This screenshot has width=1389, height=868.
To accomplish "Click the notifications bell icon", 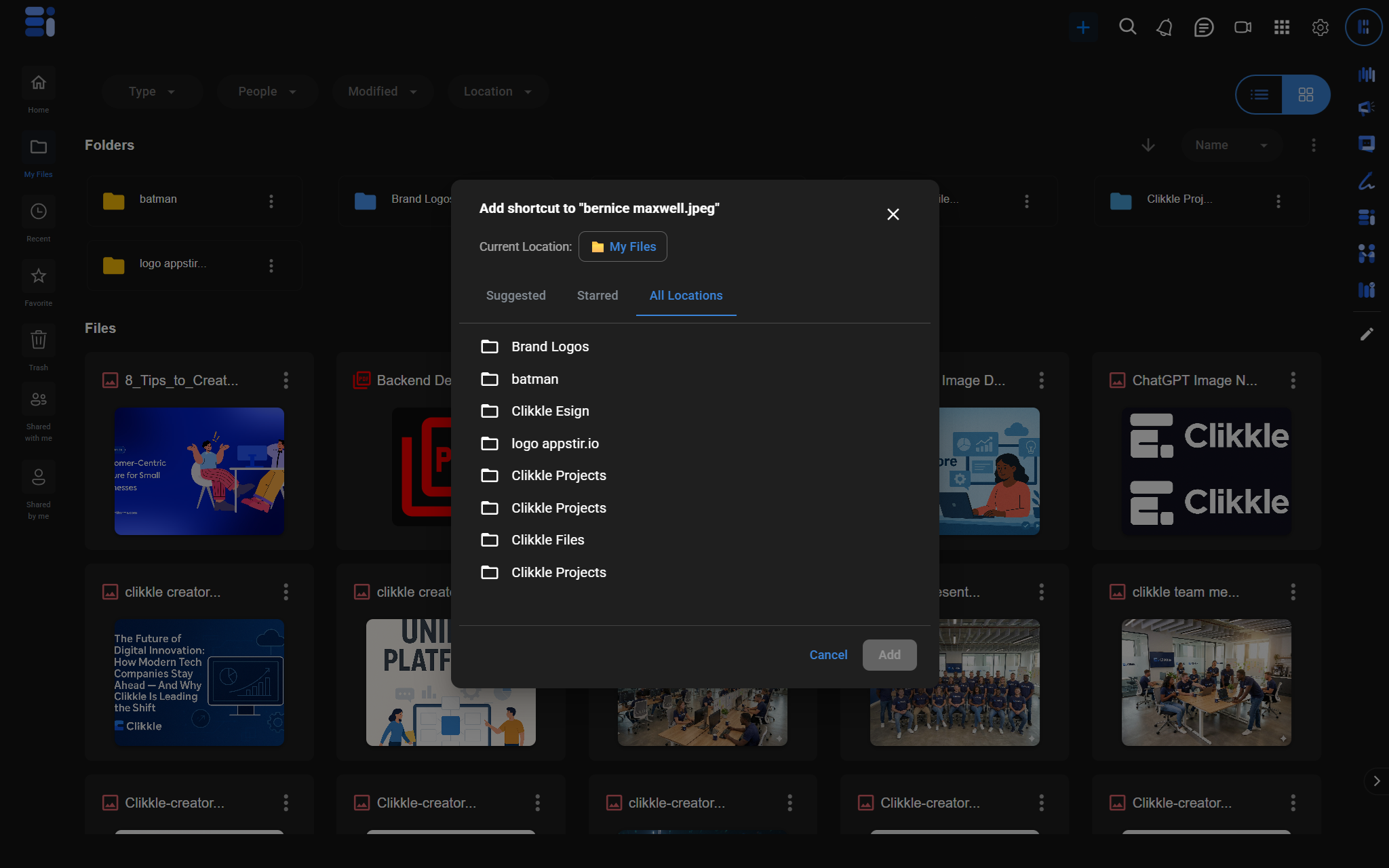I will (1165, 27).
